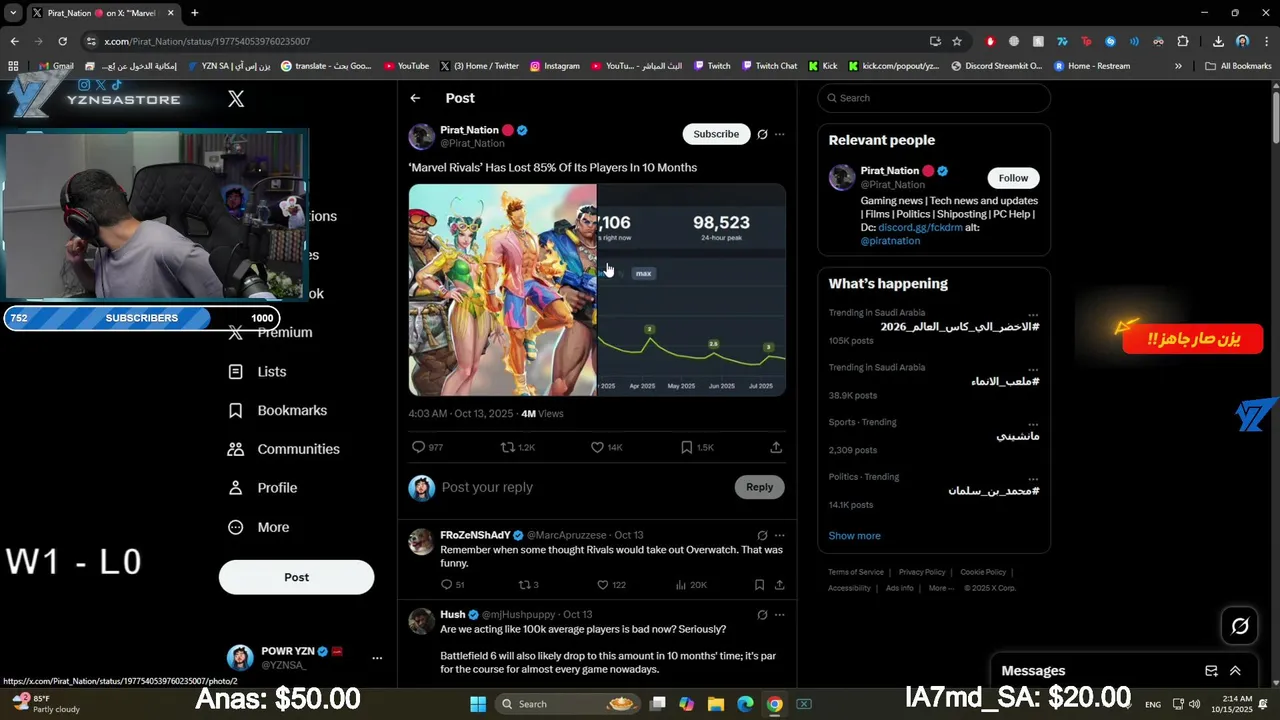
Task: Open Grok icon beside the Subscribe button
Action: point(762,134)
